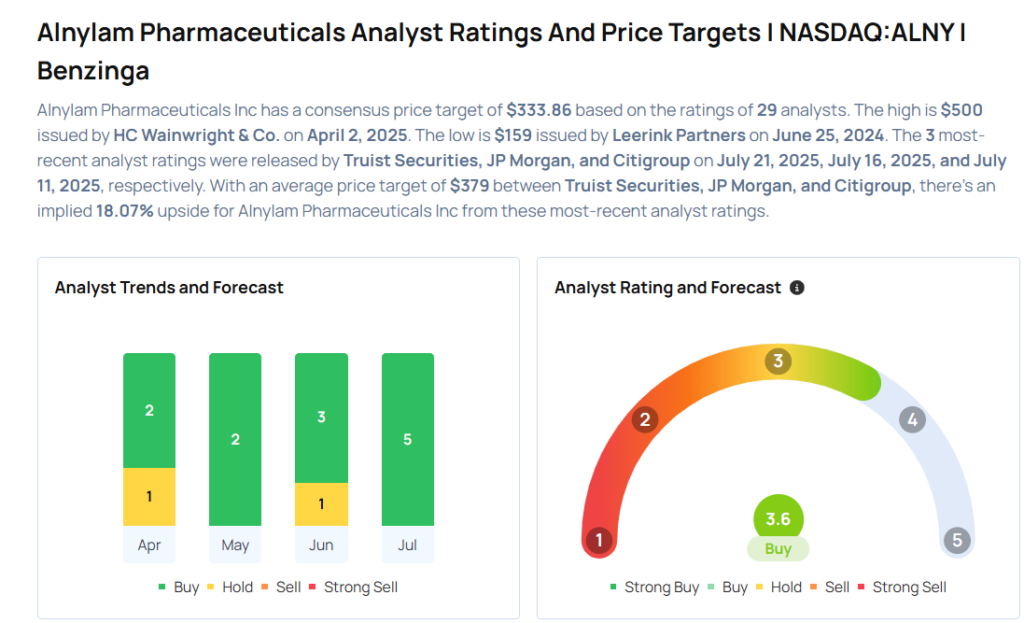Screen dimensions: 1024x623
Task: Toggle the Hold series in trends legend
Action: [x=229, y=587]
